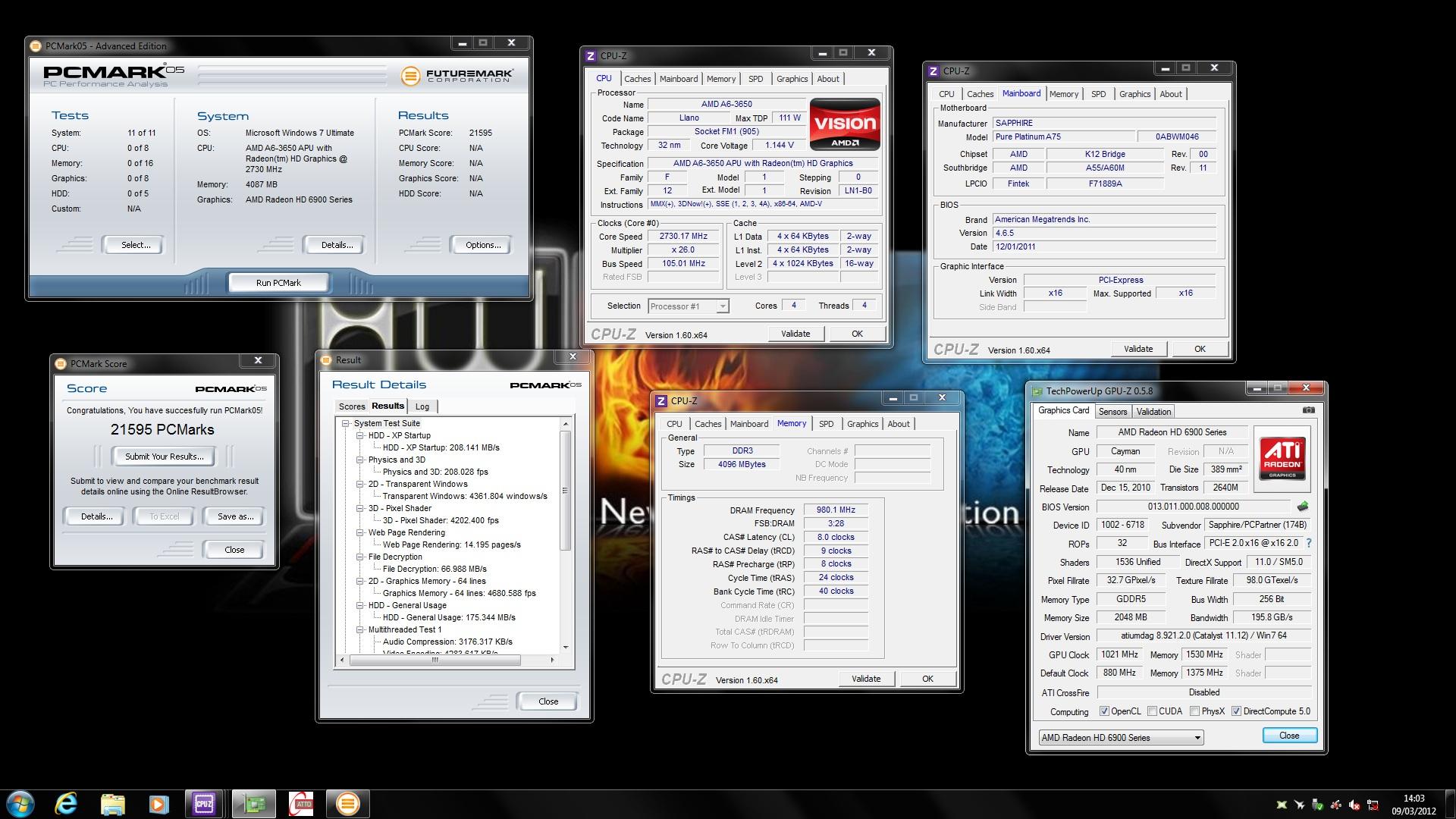This screenshot has height=819, width=1456.
Task: Switch to CPU-Z taskbar icon
Action: [204, 803]
